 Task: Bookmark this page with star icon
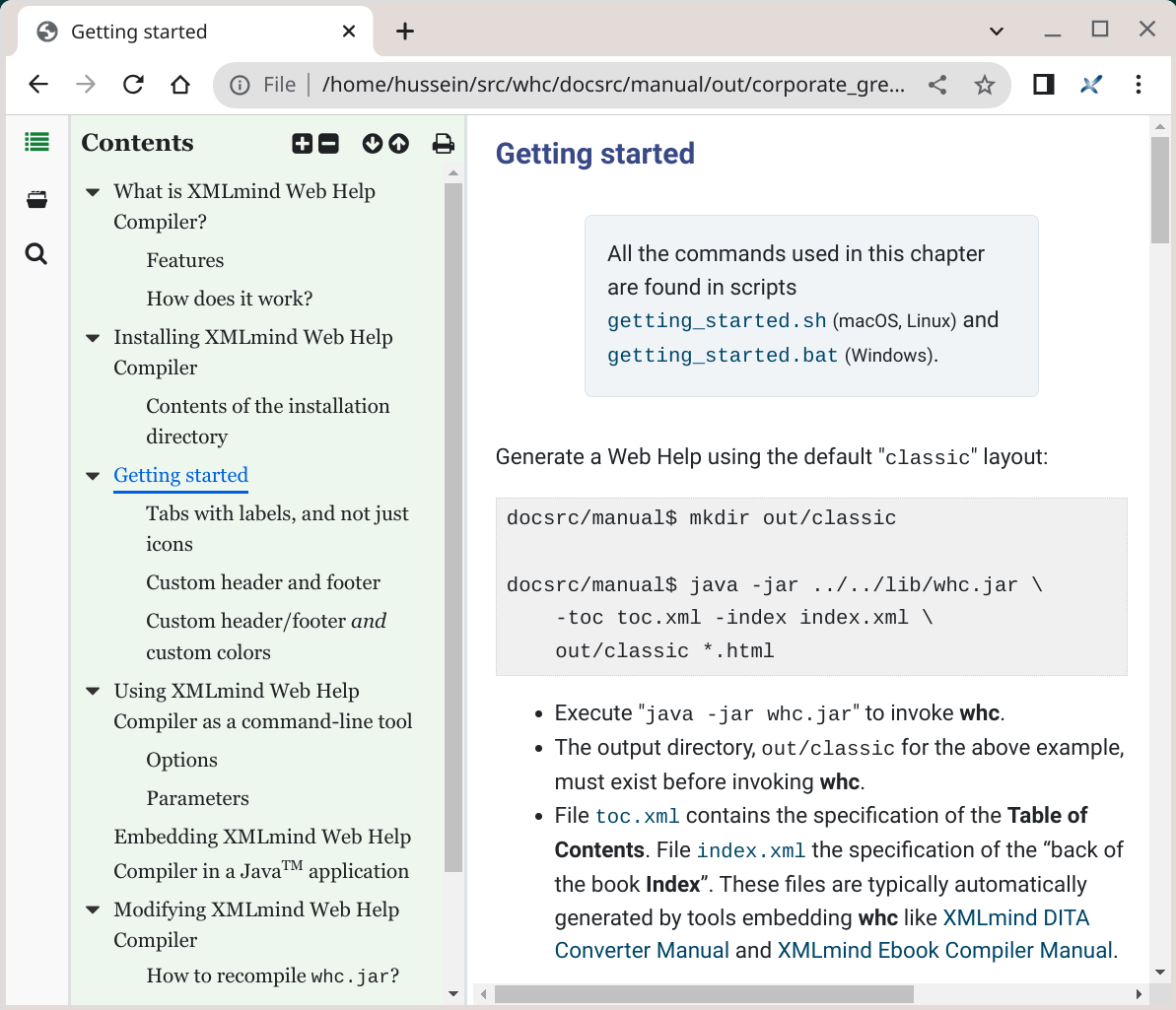[984, 85]
